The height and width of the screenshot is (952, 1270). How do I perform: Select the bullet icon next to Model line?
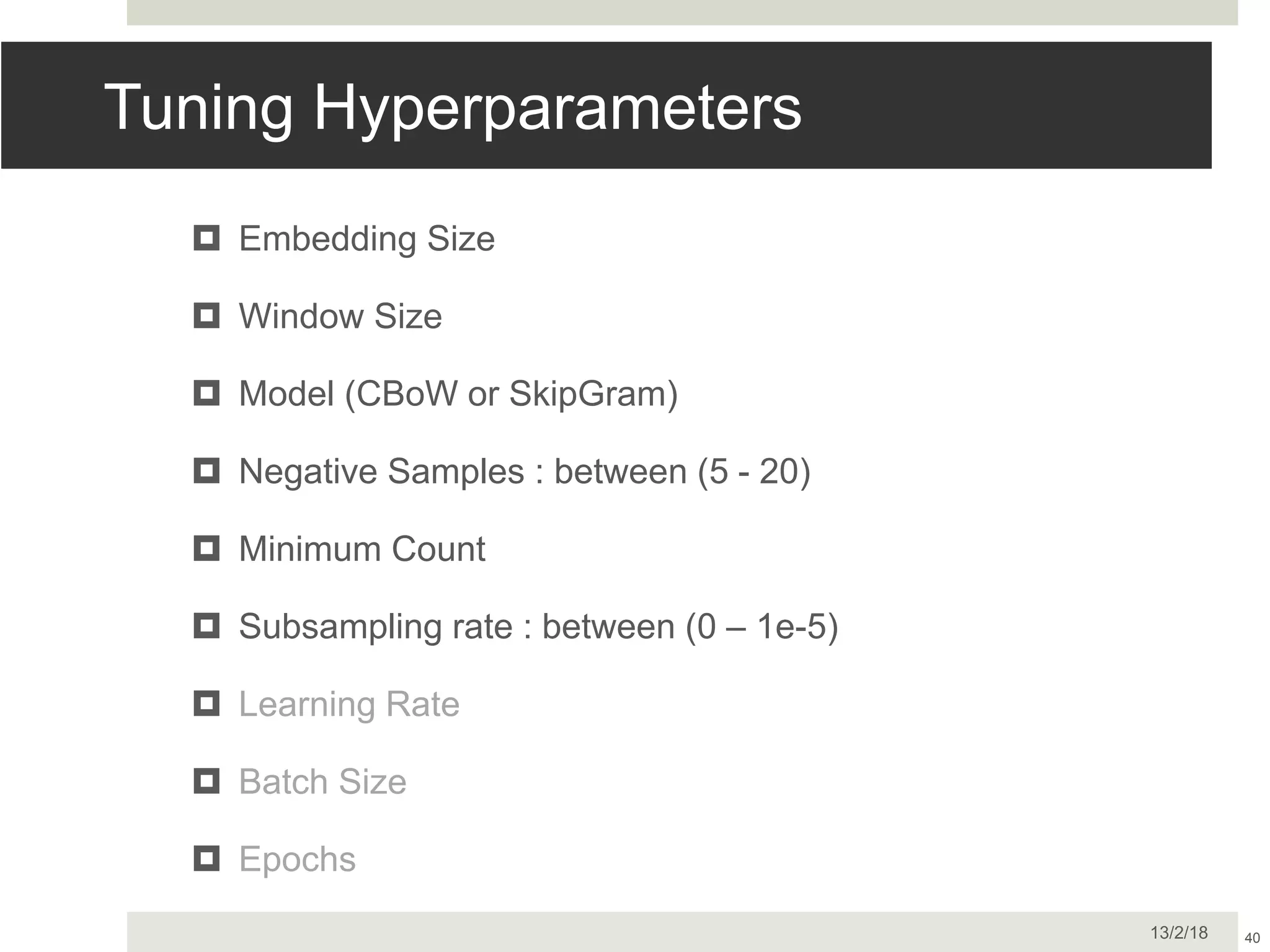(206, 393)
